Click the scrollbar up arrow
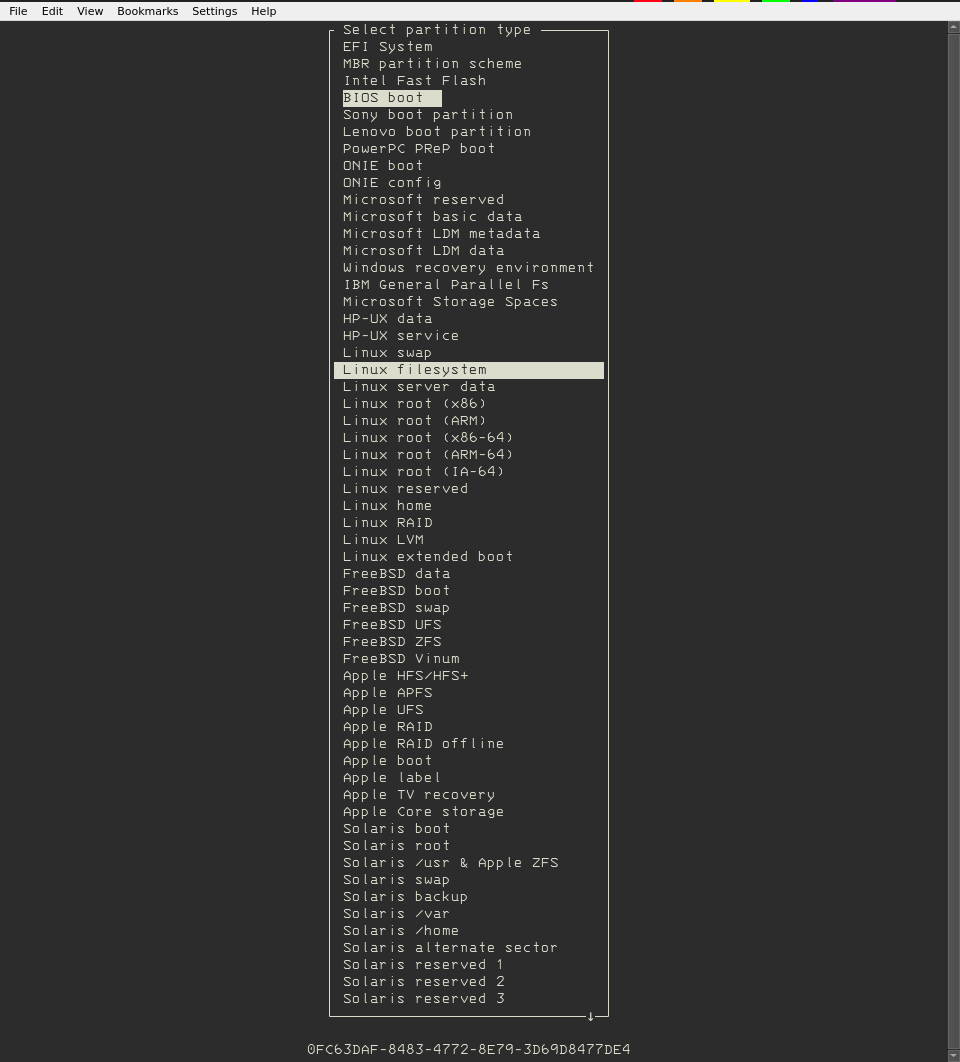Screen dimensions: 960x1062 click(953, 28)
